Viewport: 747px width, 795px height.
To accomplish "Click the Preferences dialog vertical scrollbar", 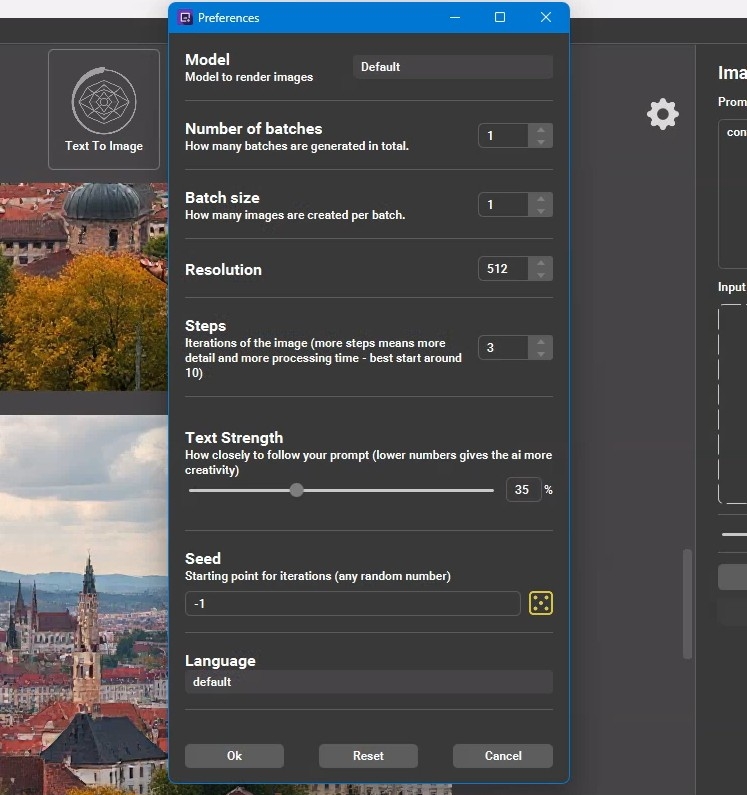I will click(x=687, y=604).
